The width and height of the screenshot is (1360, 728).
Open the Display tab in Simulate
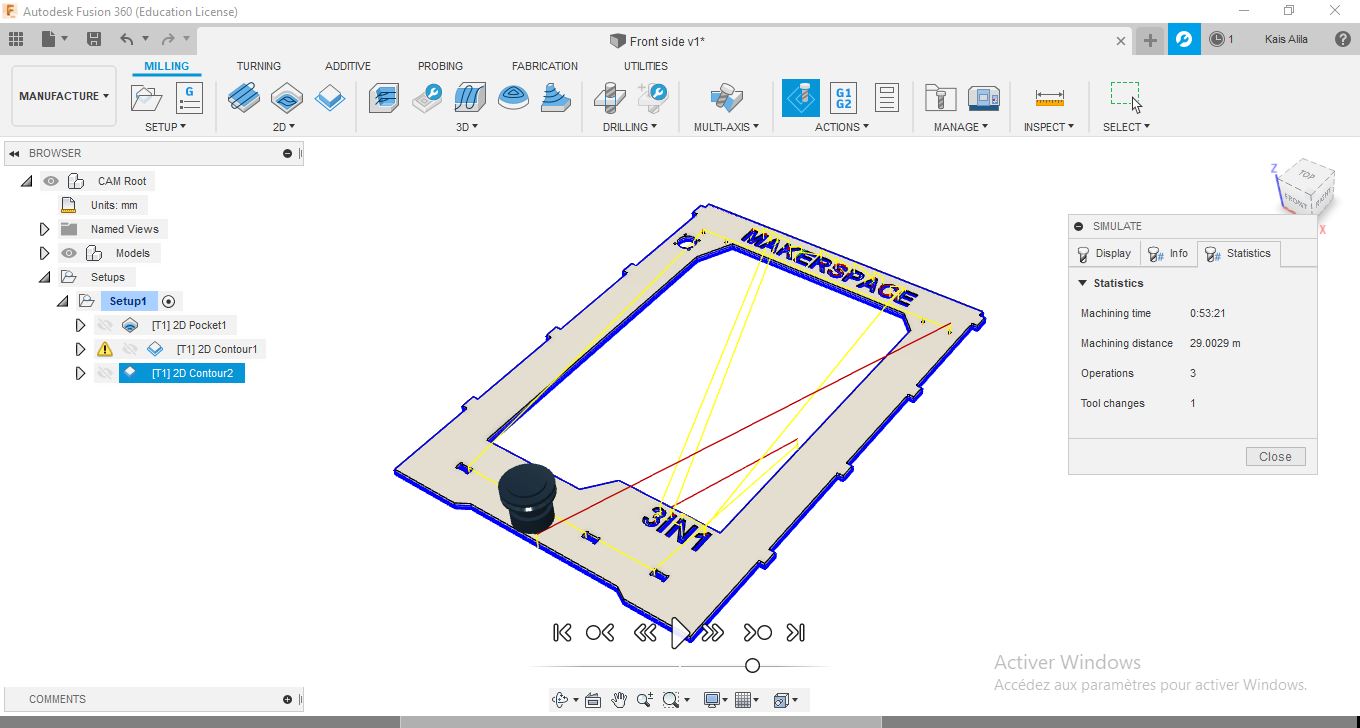click(x=1104, y=254)
